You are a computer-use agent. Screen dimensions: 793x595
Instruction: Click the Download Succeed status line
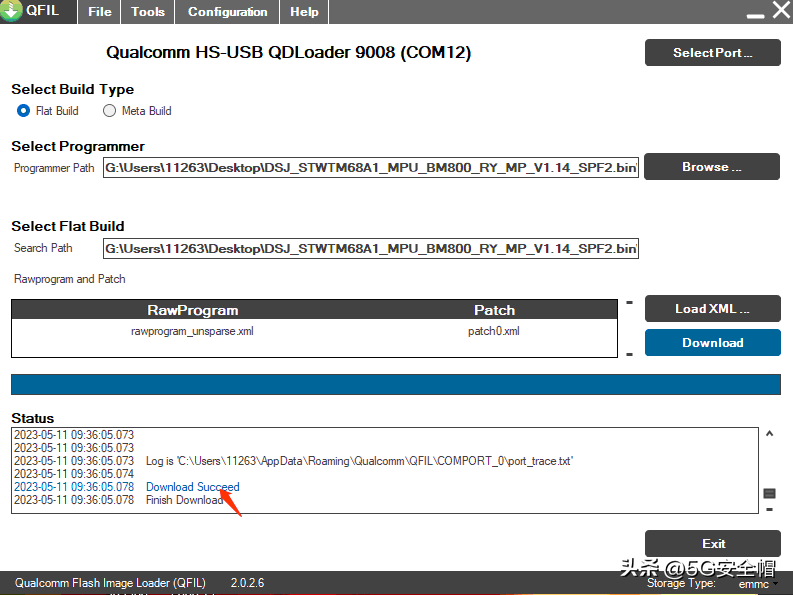point(127,487)
